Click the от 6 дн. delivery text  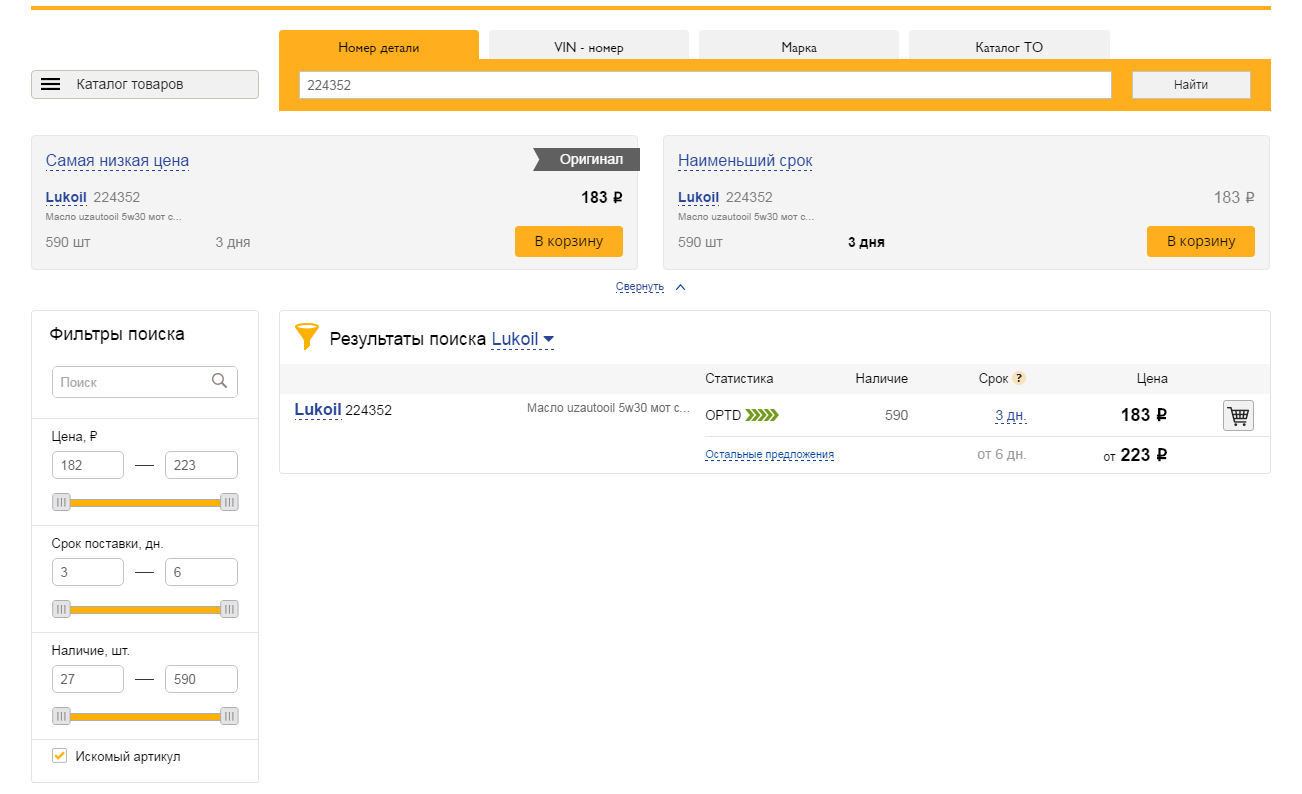click(x=1001, y=454)
